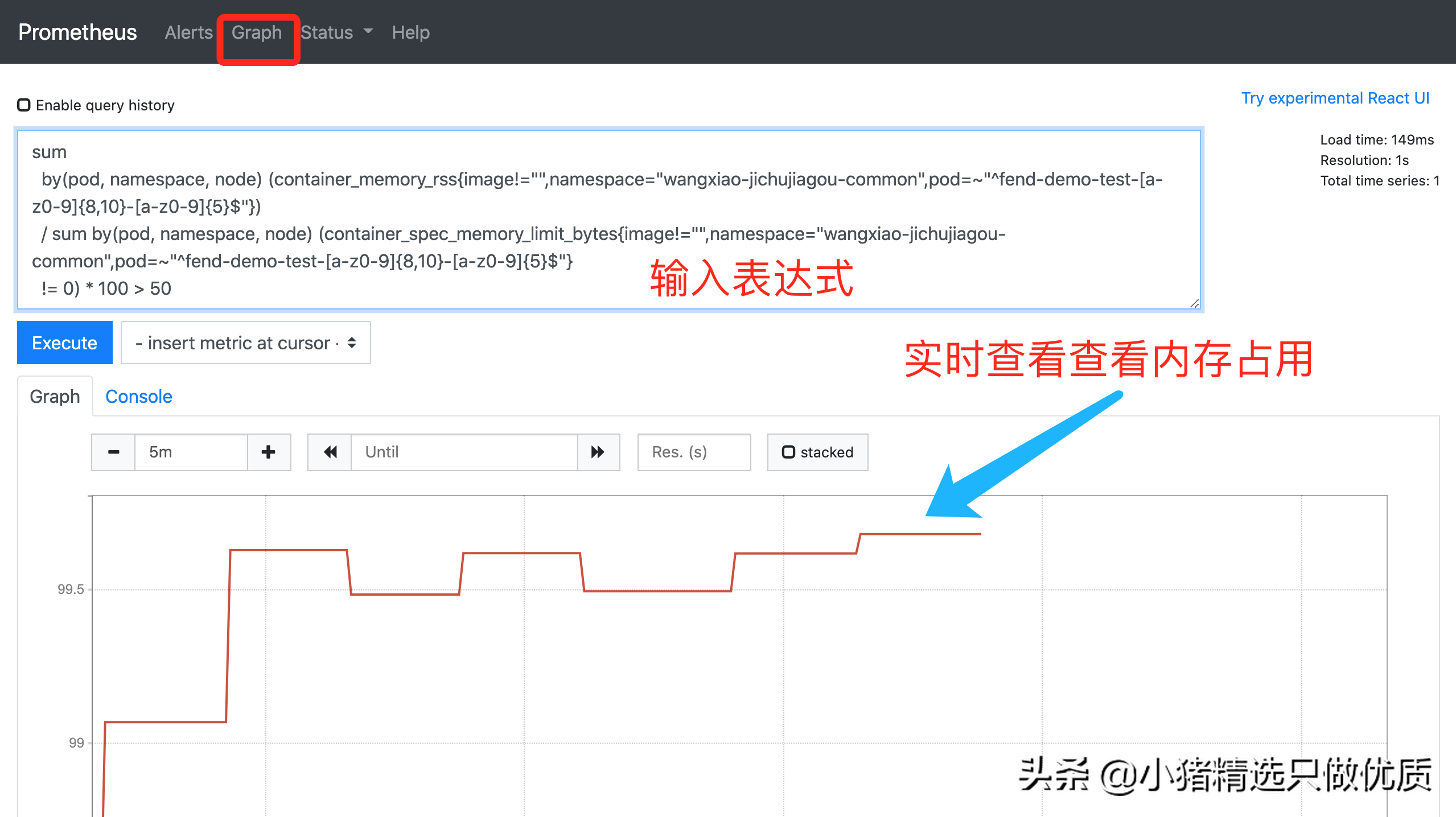Viewport: 1456px width, 817px height.
Task: Enable query history checkbox
Action: tap(23, 105)
